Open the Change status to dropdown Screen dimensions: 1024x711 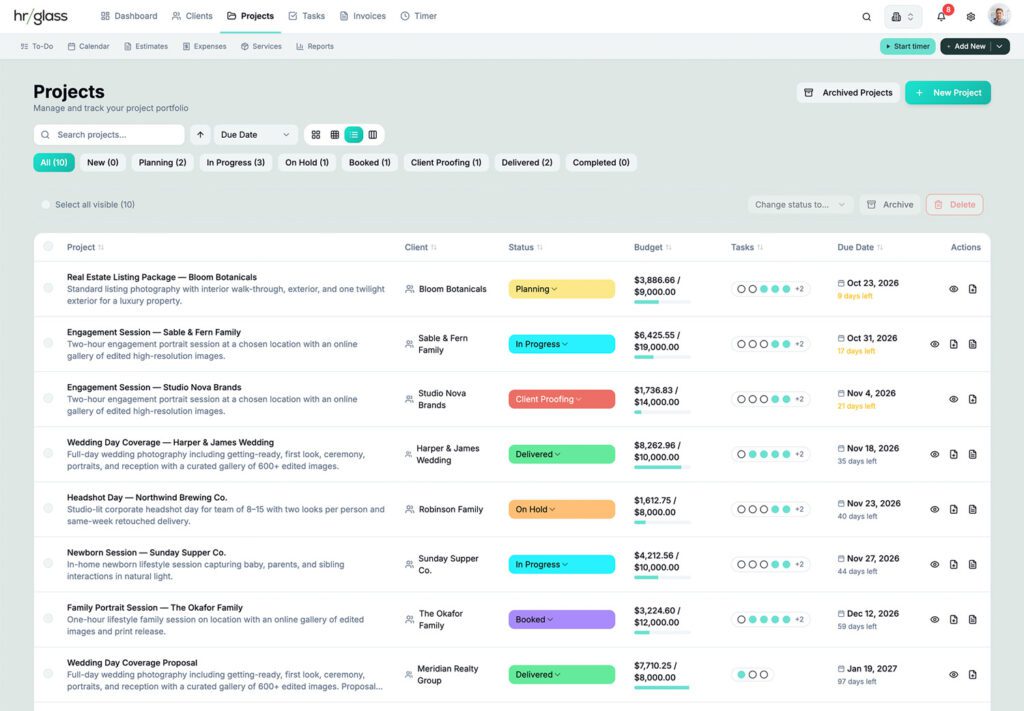coord(800,205)
